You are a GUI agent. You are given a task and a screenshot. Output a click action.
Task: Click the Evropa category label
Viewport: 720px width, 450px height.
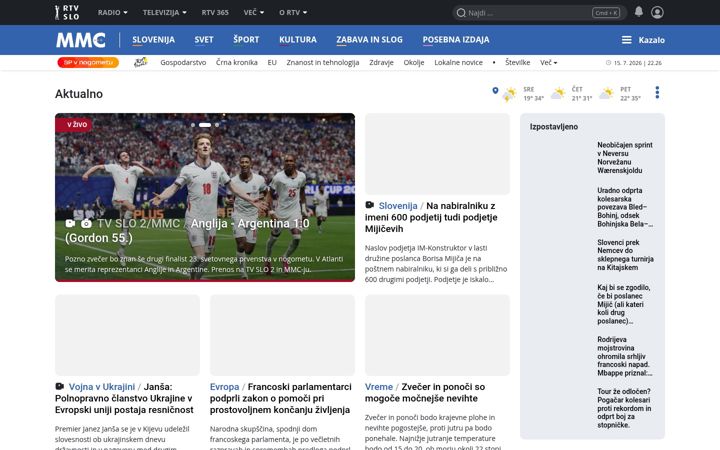(225, 387)
